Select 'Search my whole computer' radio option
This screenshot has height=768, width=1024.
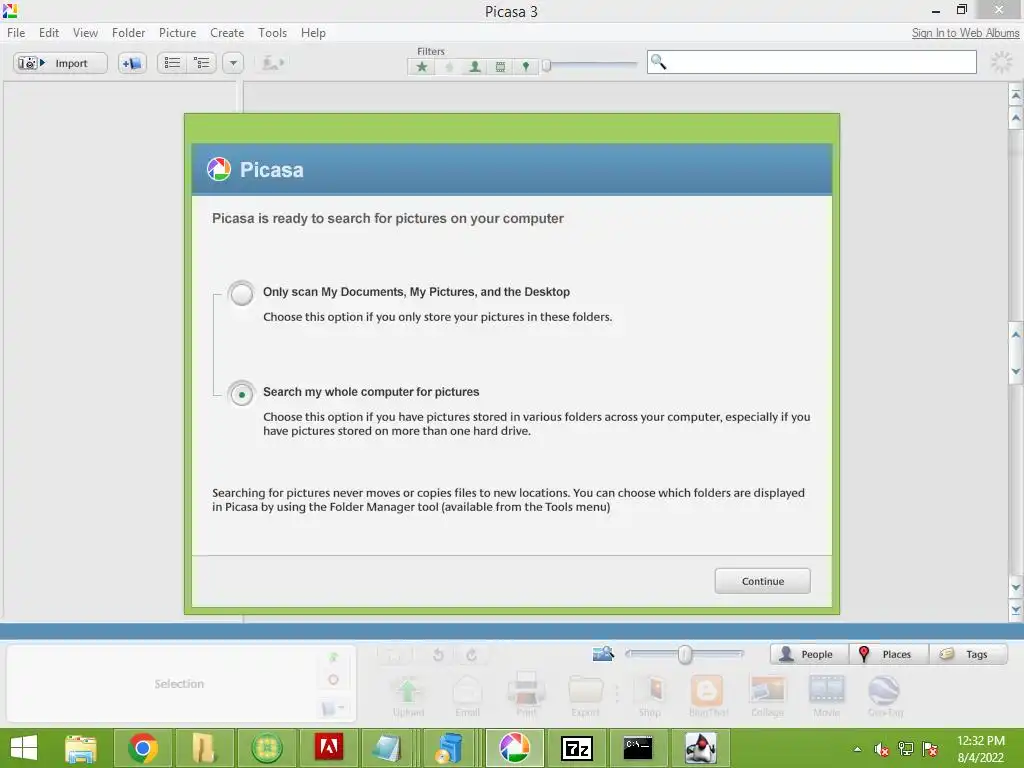241,394
